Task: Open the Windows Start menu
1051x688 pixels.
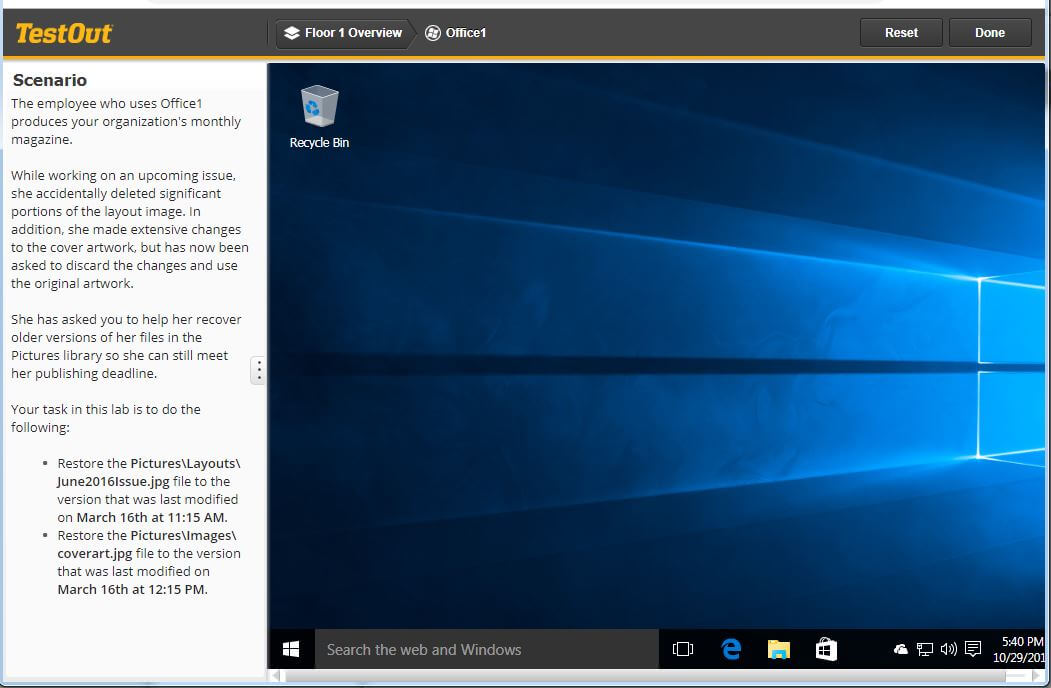Action: (291, 650)
